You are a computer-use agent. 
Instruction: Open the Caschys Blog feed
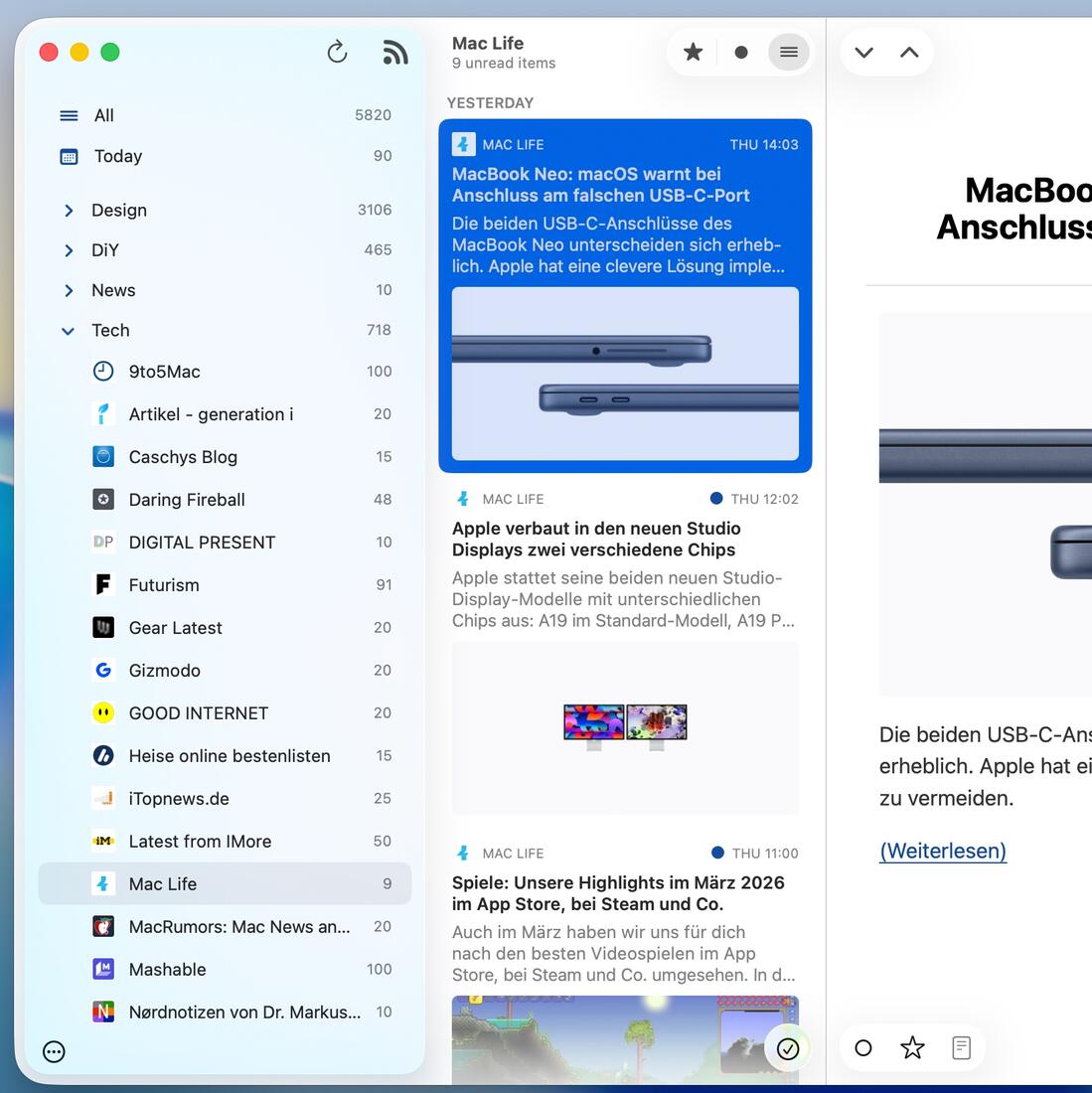pos(226,457)
